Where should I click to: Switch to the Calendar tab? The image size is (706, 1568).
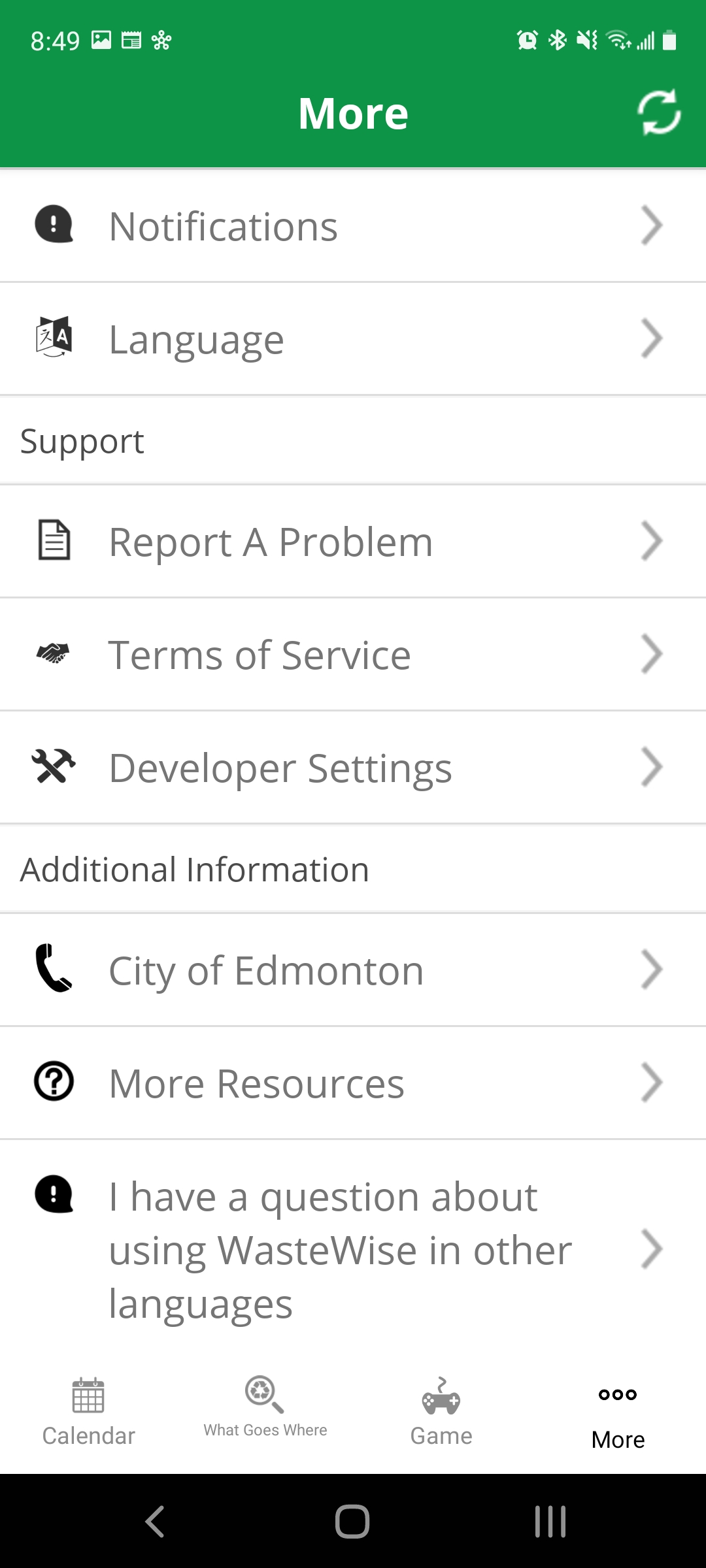click(x=88, y=1411)
